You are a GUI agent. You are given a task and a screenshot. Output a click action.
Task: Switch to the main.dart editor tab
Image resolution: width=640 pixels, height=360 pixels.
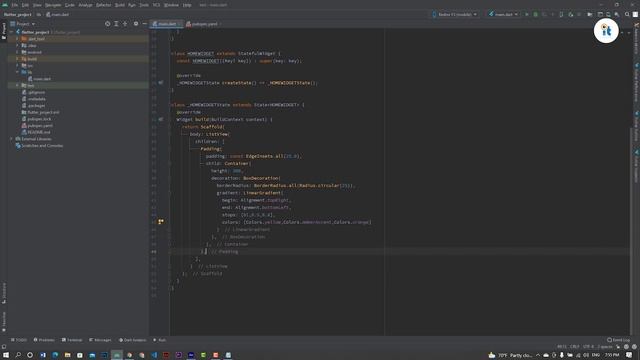tap(165, 24)
